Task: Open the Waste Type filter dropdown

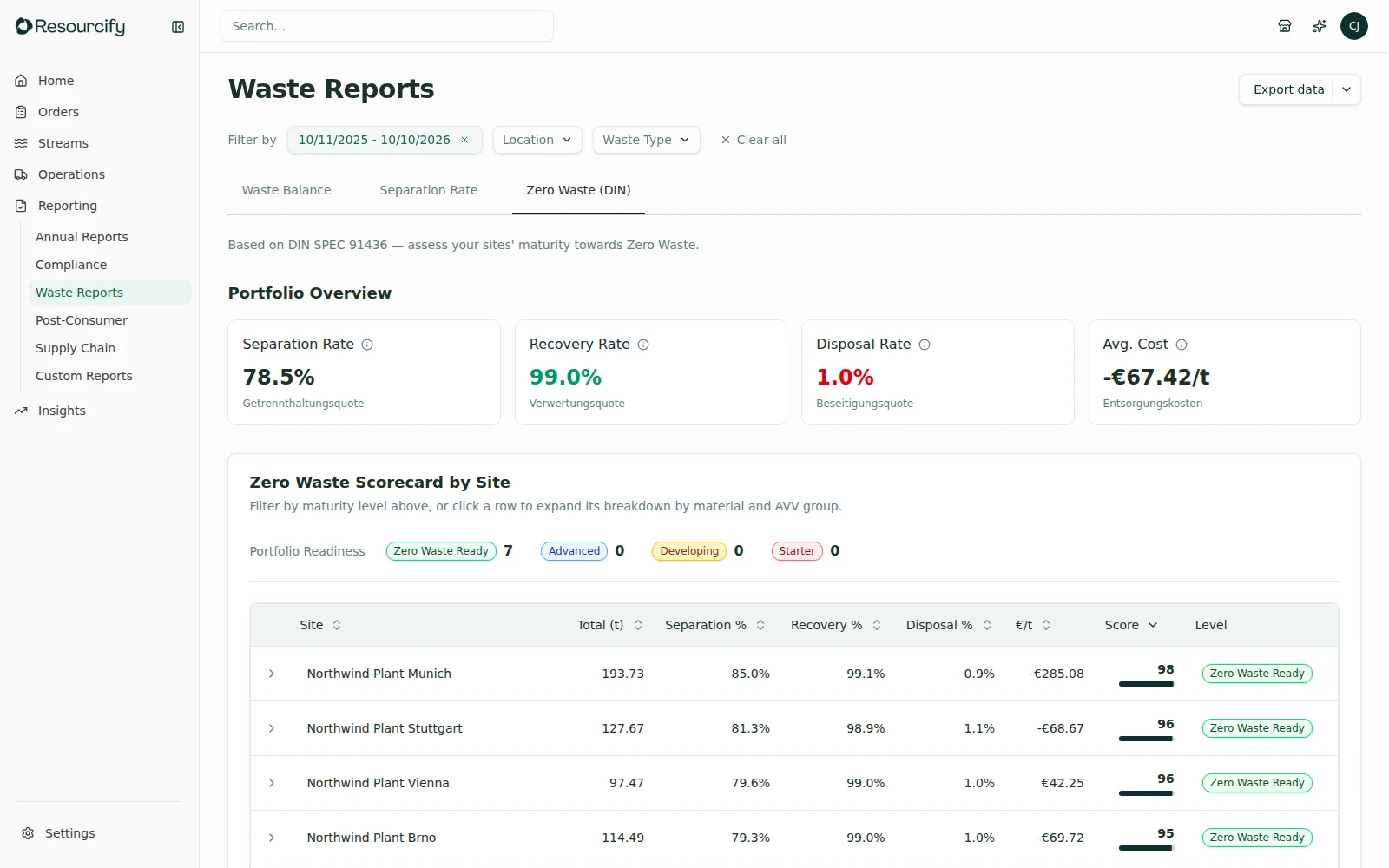Action: [x=647, y=140]
